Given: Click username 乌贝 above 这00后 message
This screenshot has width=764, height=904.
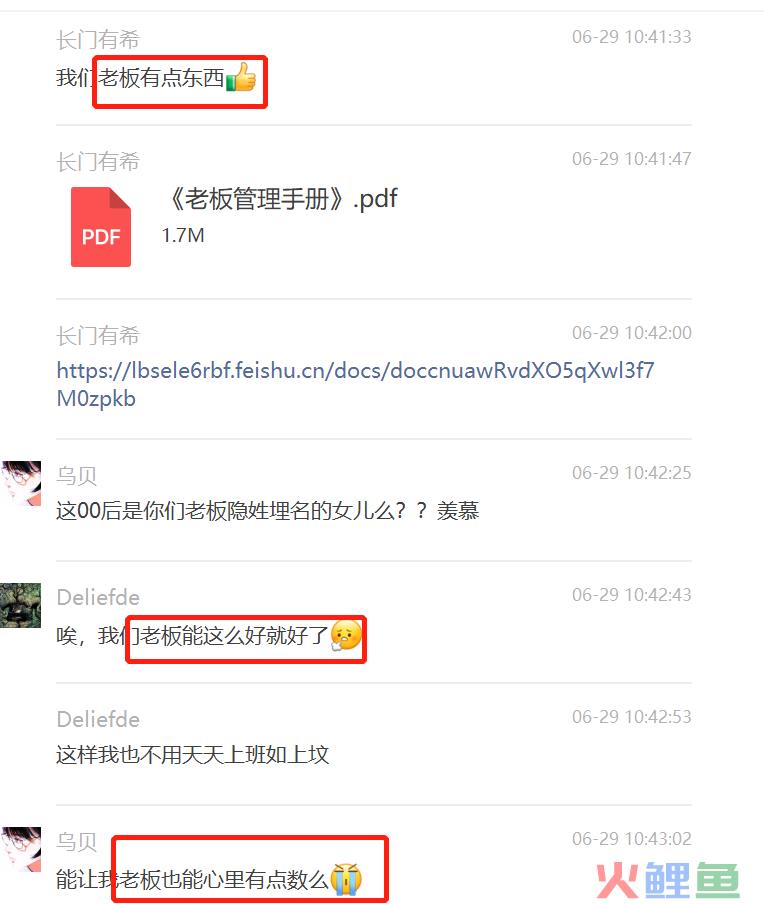Looking at the screenshot, I should coord(77,476).
